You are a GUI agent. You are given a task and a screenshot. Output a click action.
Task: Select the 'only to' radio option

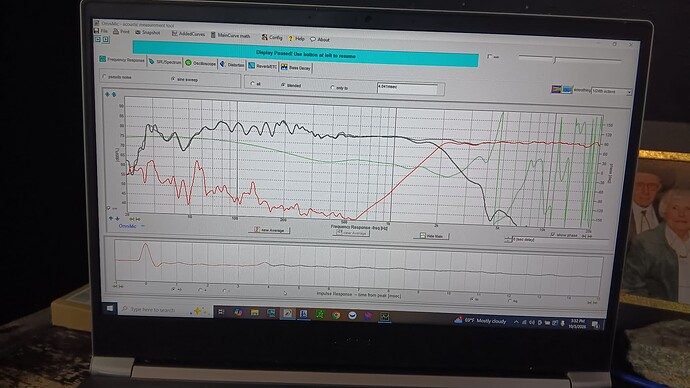coord(339,88)
